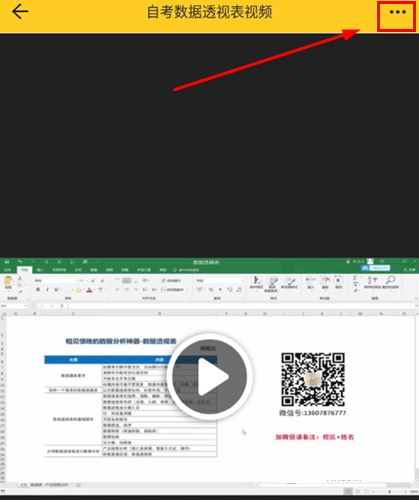This screenshot has width=419, height=500.
Task: Click the red font color button
Action: 89,290
